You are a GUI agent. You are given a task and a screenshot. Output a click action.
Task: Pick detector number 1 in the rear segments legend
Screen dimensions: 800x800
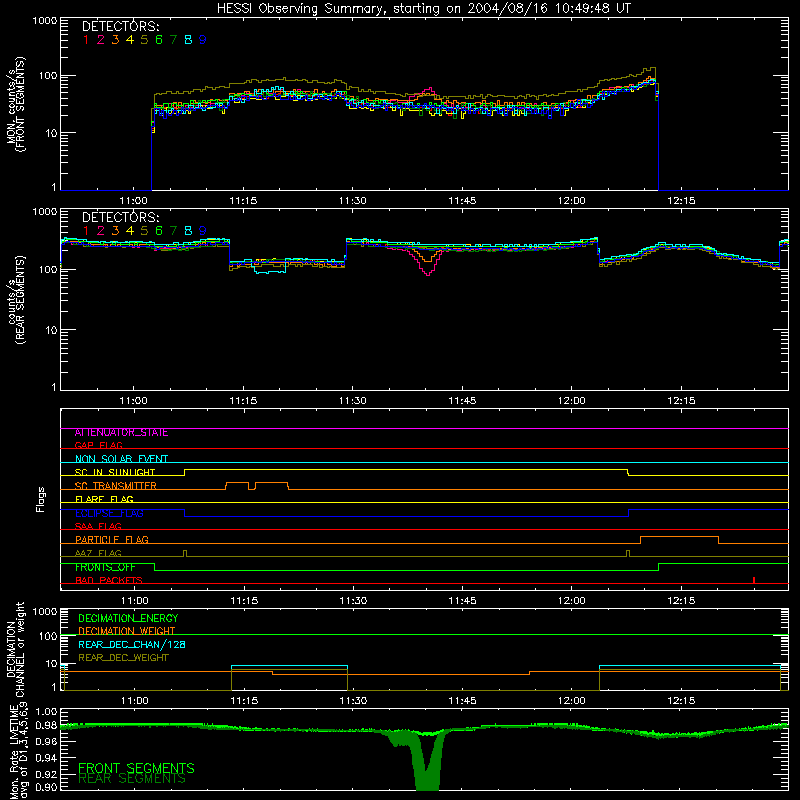[86, 231]
